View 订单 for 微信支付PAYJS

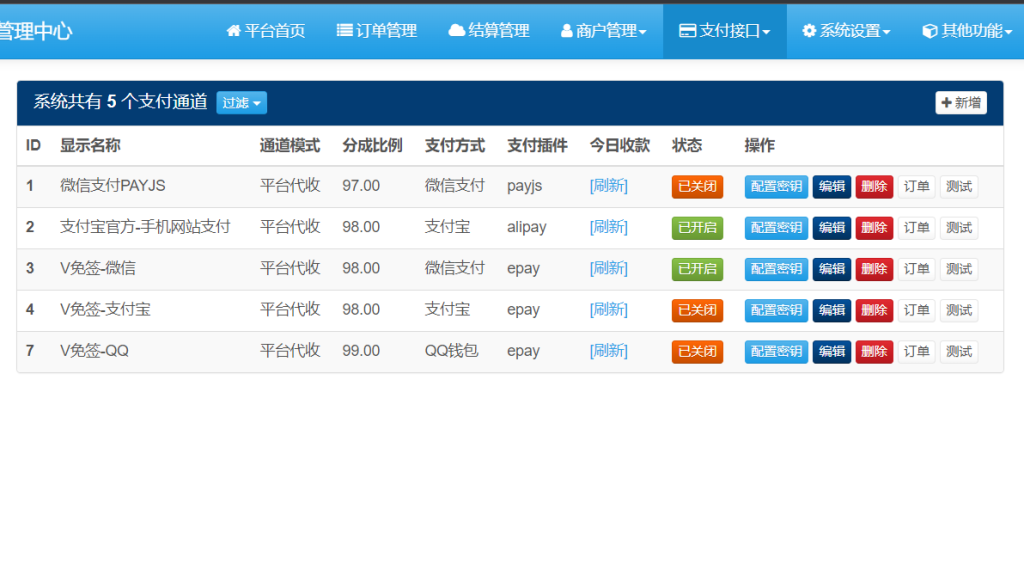pos(917,187)
